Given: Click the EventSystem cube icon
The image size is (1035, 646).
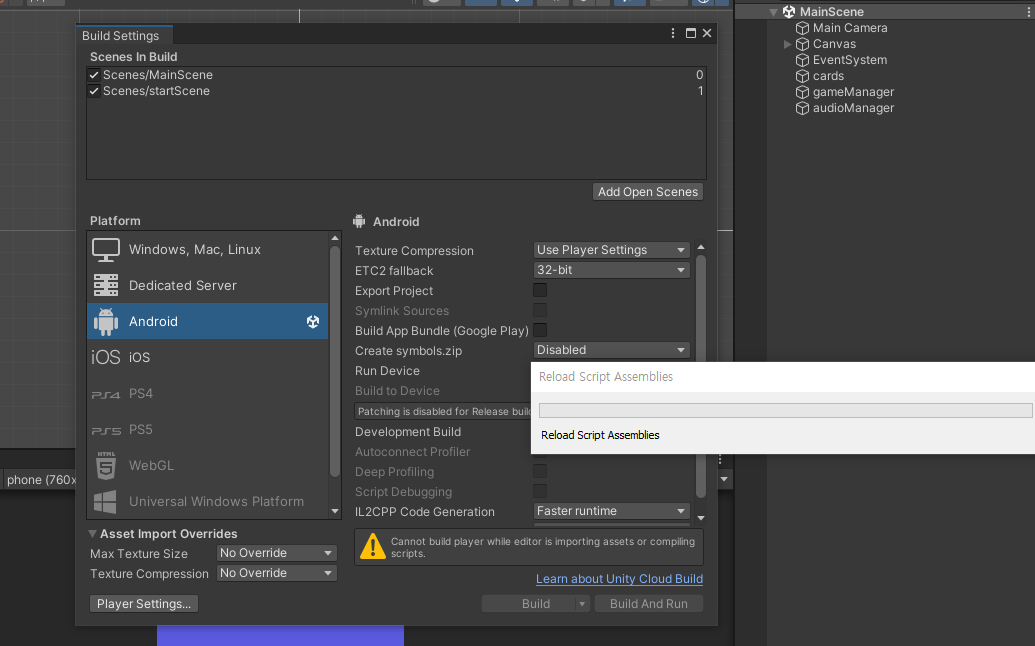Looking at the screenshot, I should pos(803,60).
